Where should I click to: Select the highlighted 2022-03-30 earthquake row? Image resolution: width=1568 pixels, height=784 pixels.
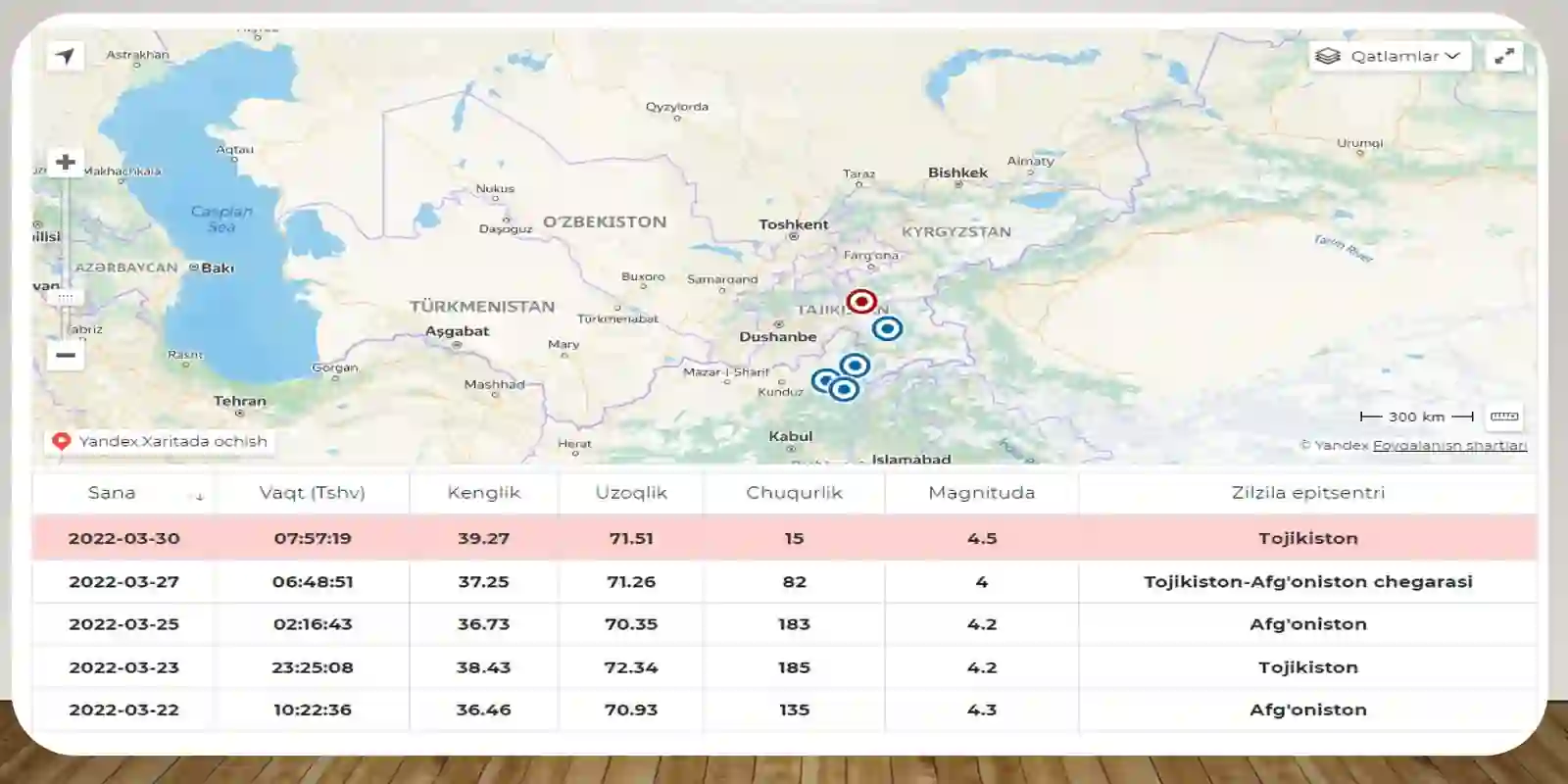784,538
